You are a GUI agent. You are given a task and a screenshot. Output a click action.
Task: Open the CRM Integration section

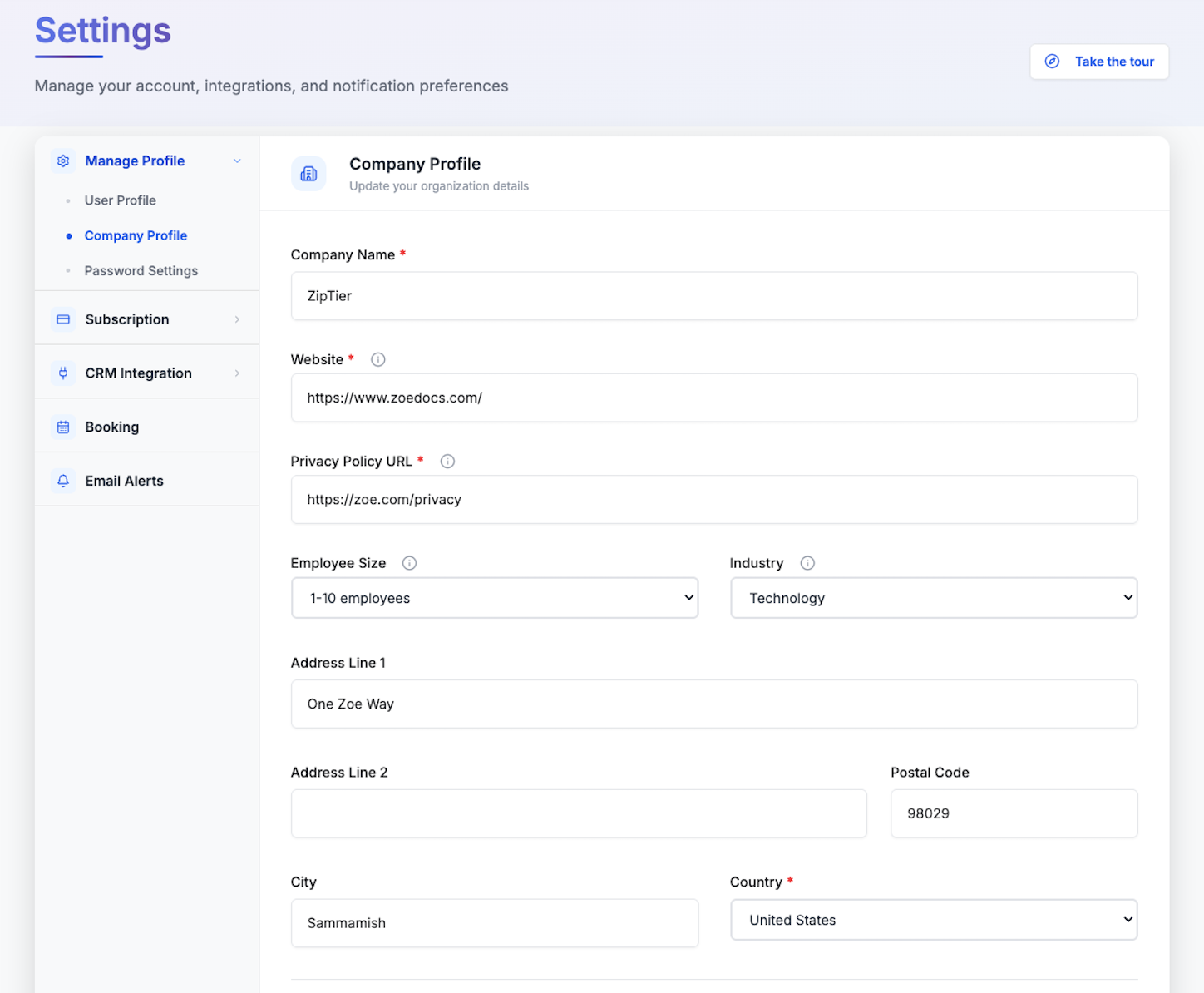coord(147,373)
